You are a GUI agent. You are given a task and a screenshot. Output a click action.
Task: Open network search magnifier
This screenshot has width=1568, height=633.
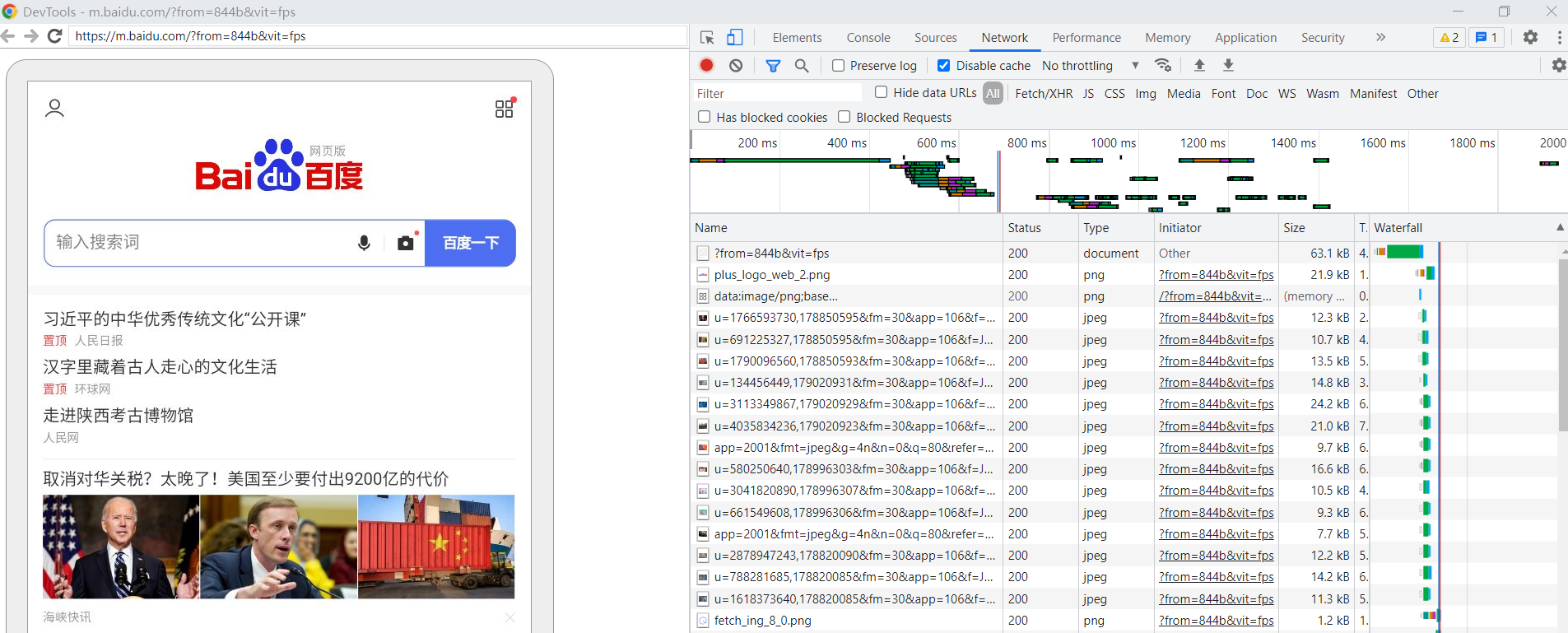tap(802, 66)
